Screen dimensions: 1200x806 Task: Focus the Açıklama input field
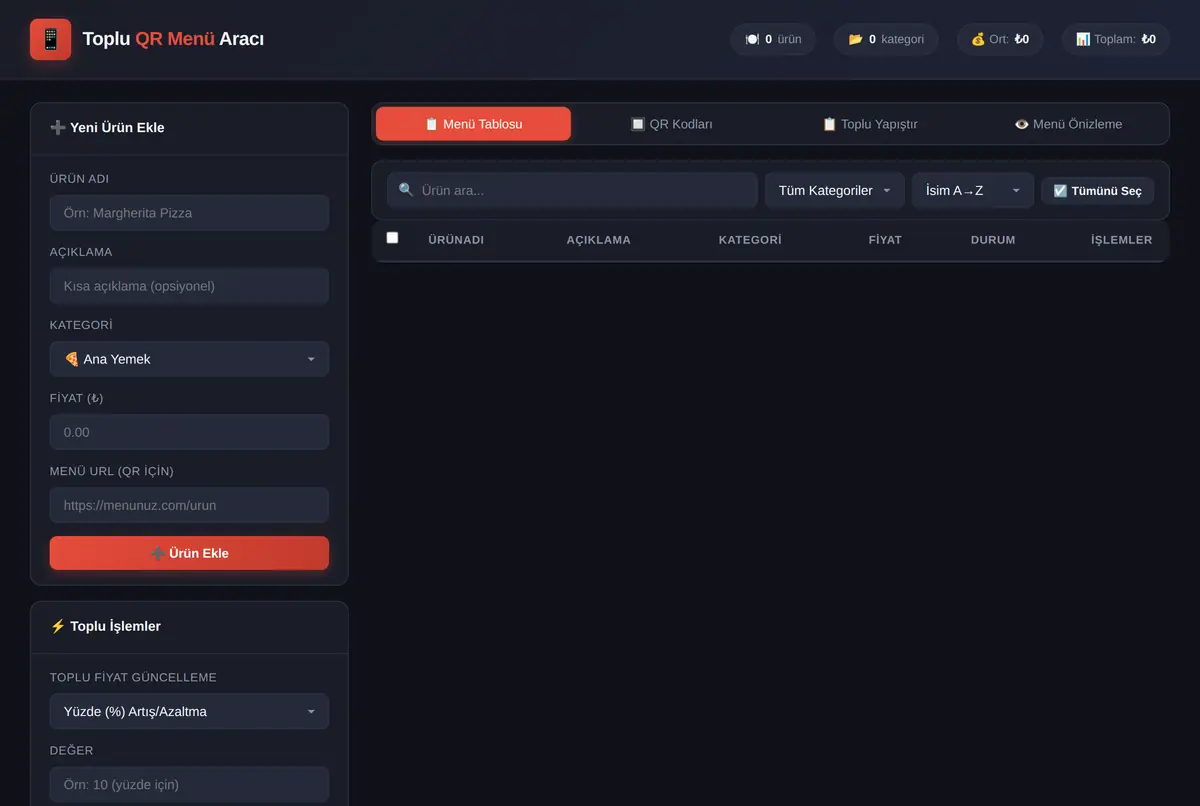(189, 286)
